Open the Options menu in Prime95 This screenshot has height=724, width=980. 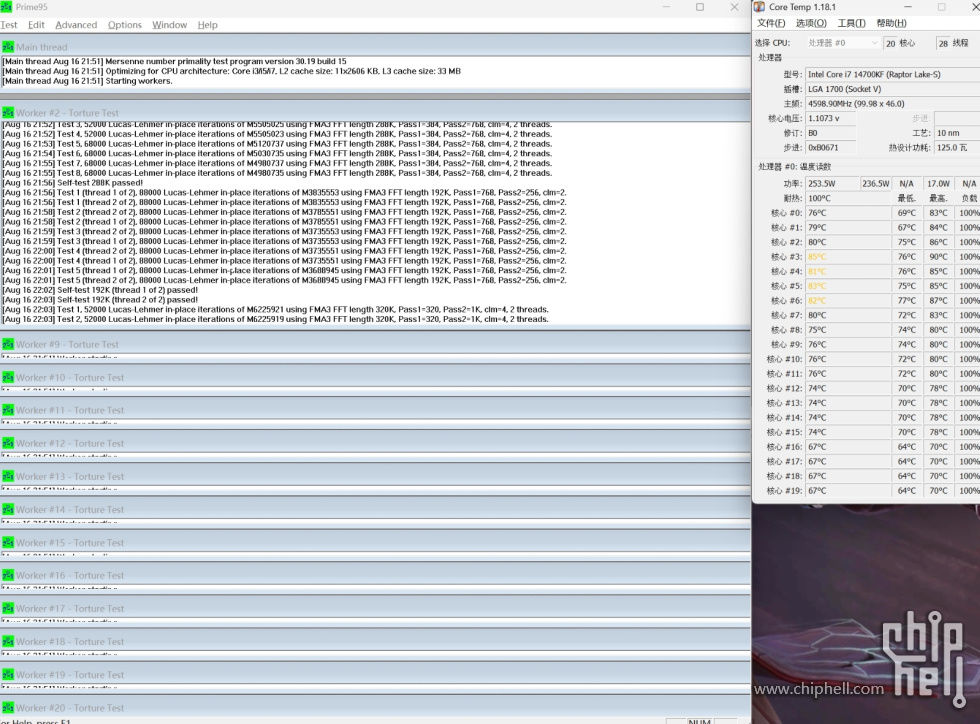(x=125, y=25)
